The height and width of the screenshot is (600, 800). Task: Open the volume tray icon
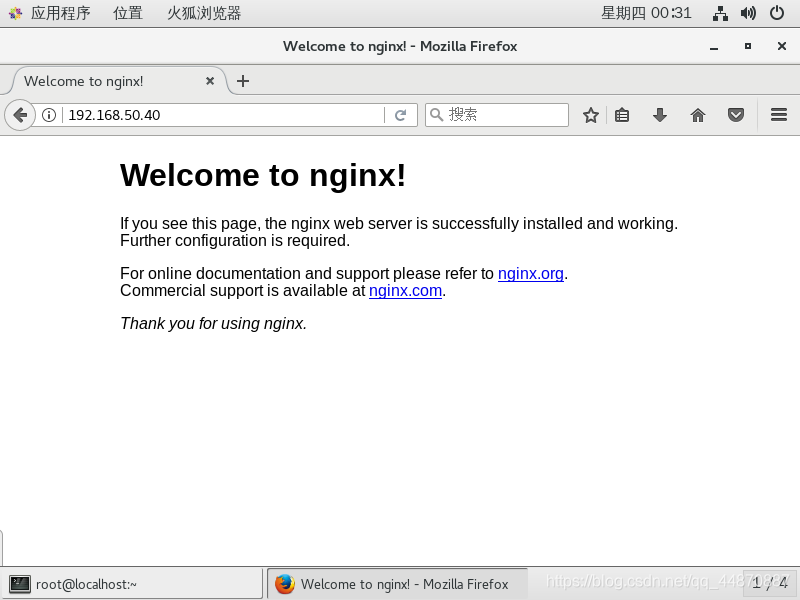pos(748,13)
